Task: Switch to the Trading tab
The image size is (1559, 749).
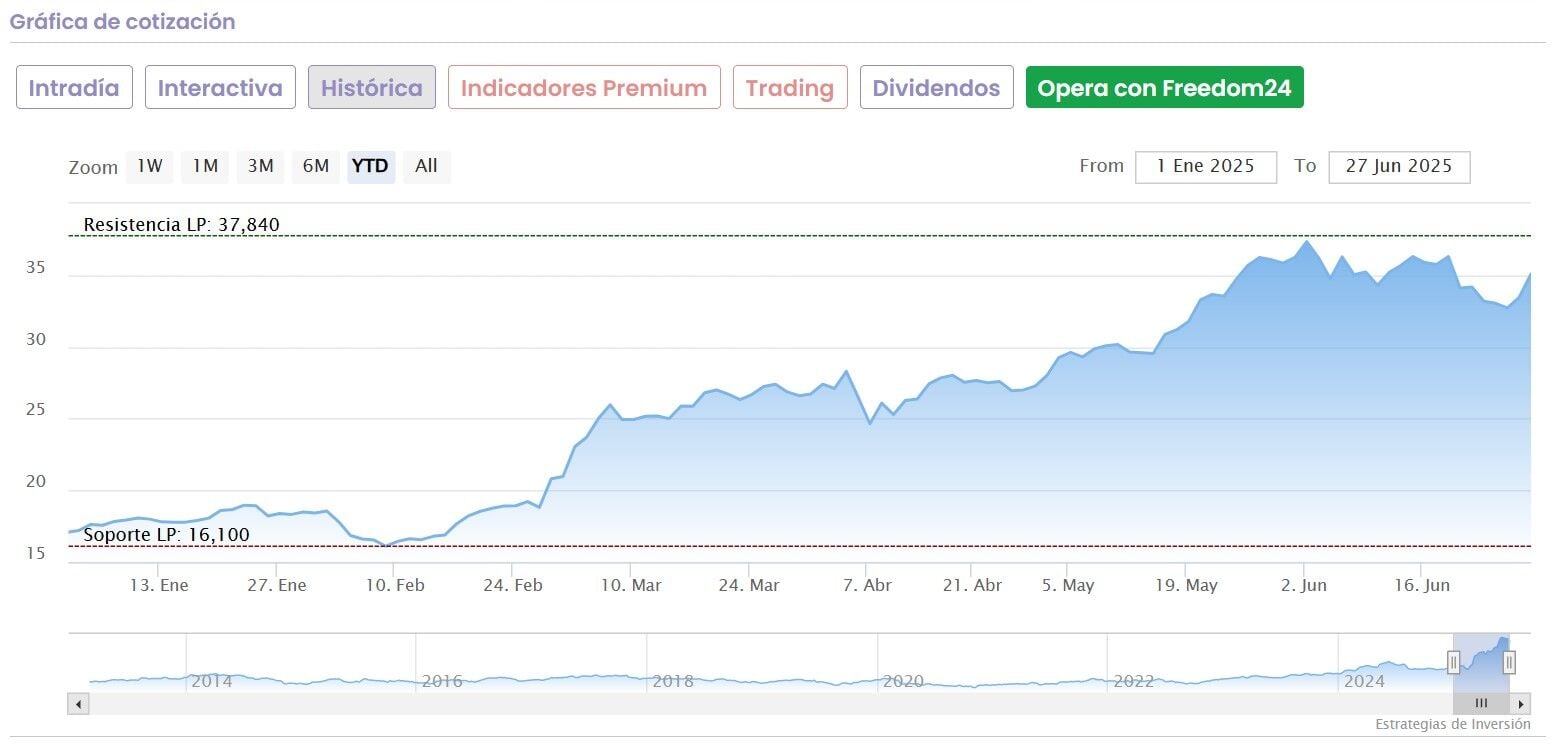Action: (790, 88)
